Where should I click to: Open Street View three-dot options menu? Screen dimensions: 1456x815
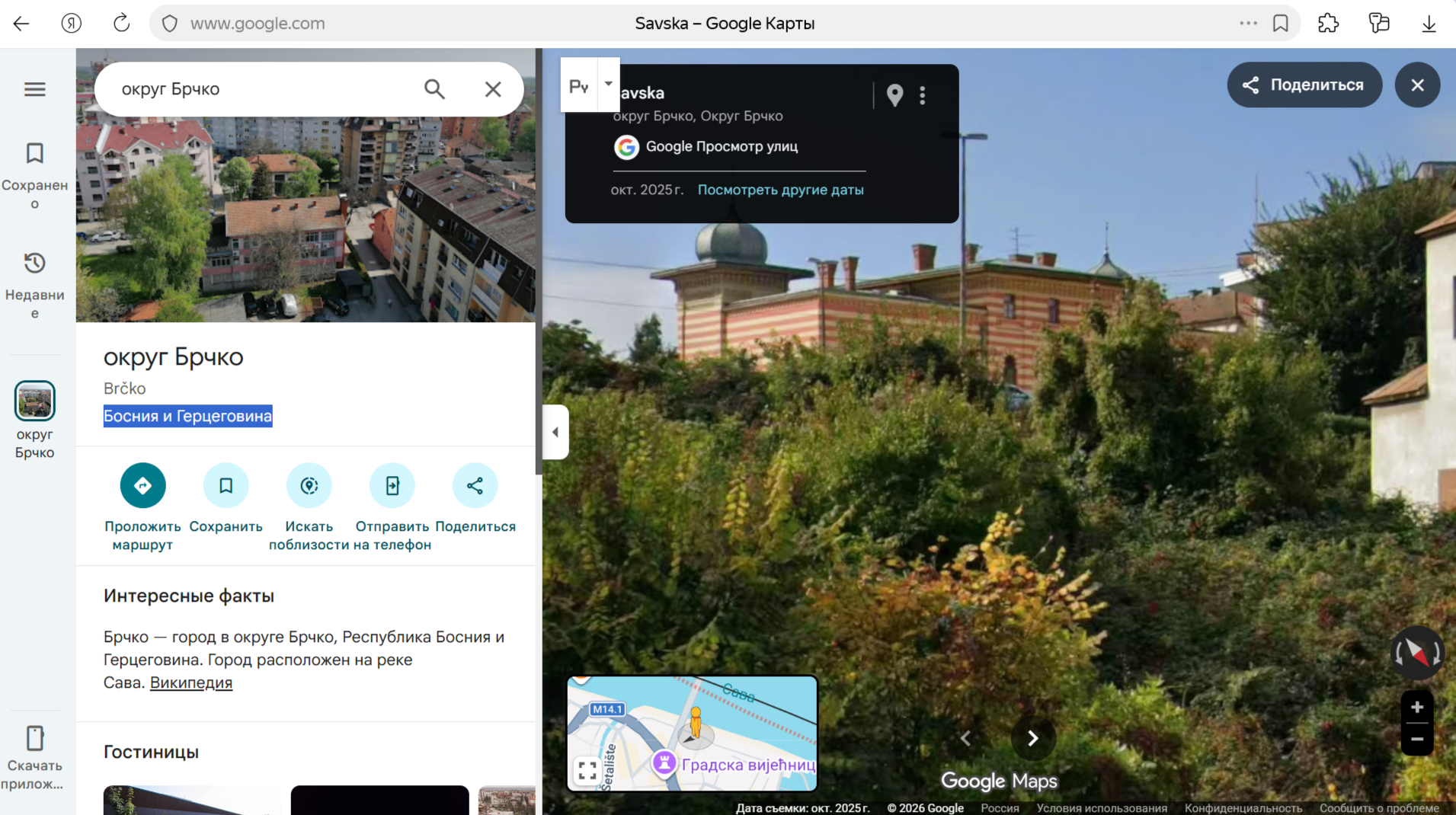923,95
